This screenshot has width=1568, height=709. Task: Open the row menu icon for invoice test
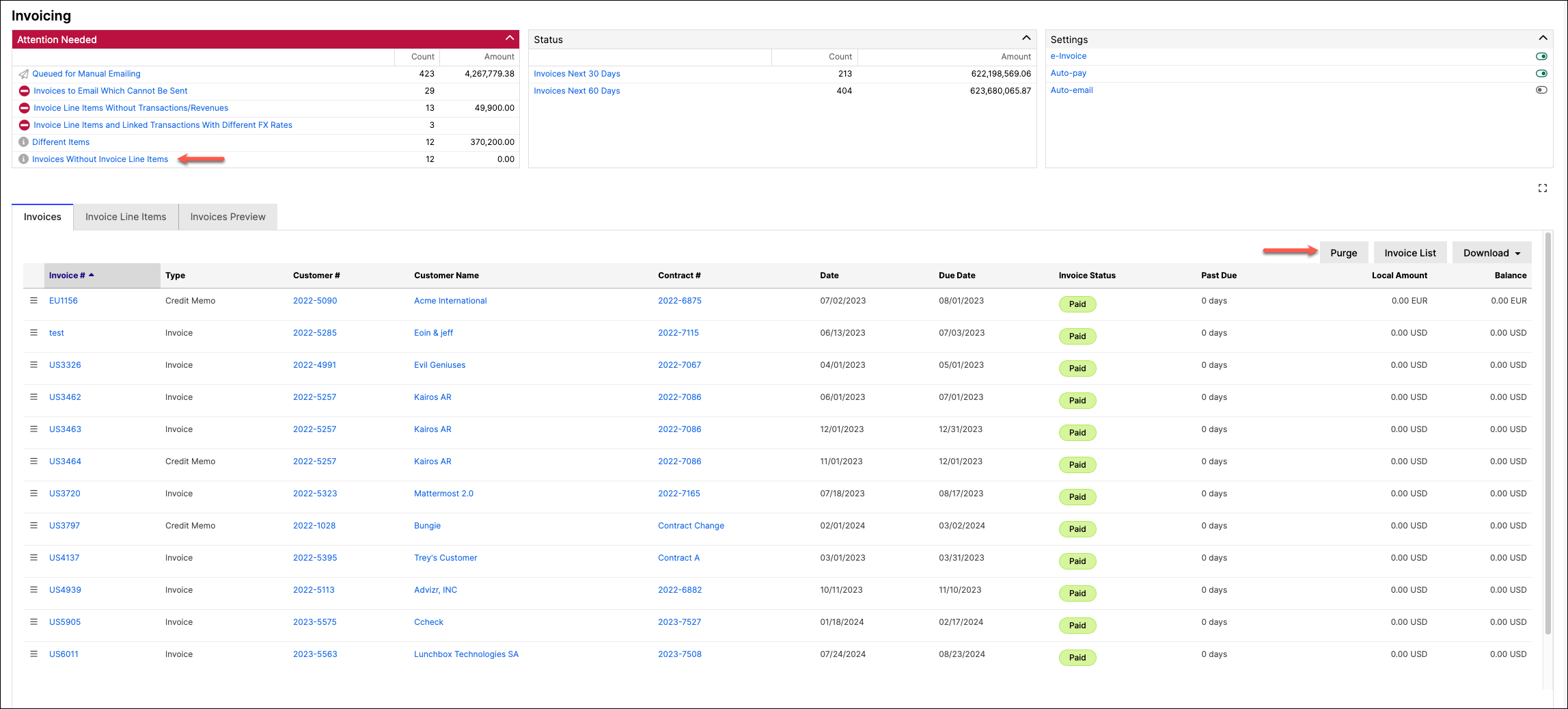33,332
